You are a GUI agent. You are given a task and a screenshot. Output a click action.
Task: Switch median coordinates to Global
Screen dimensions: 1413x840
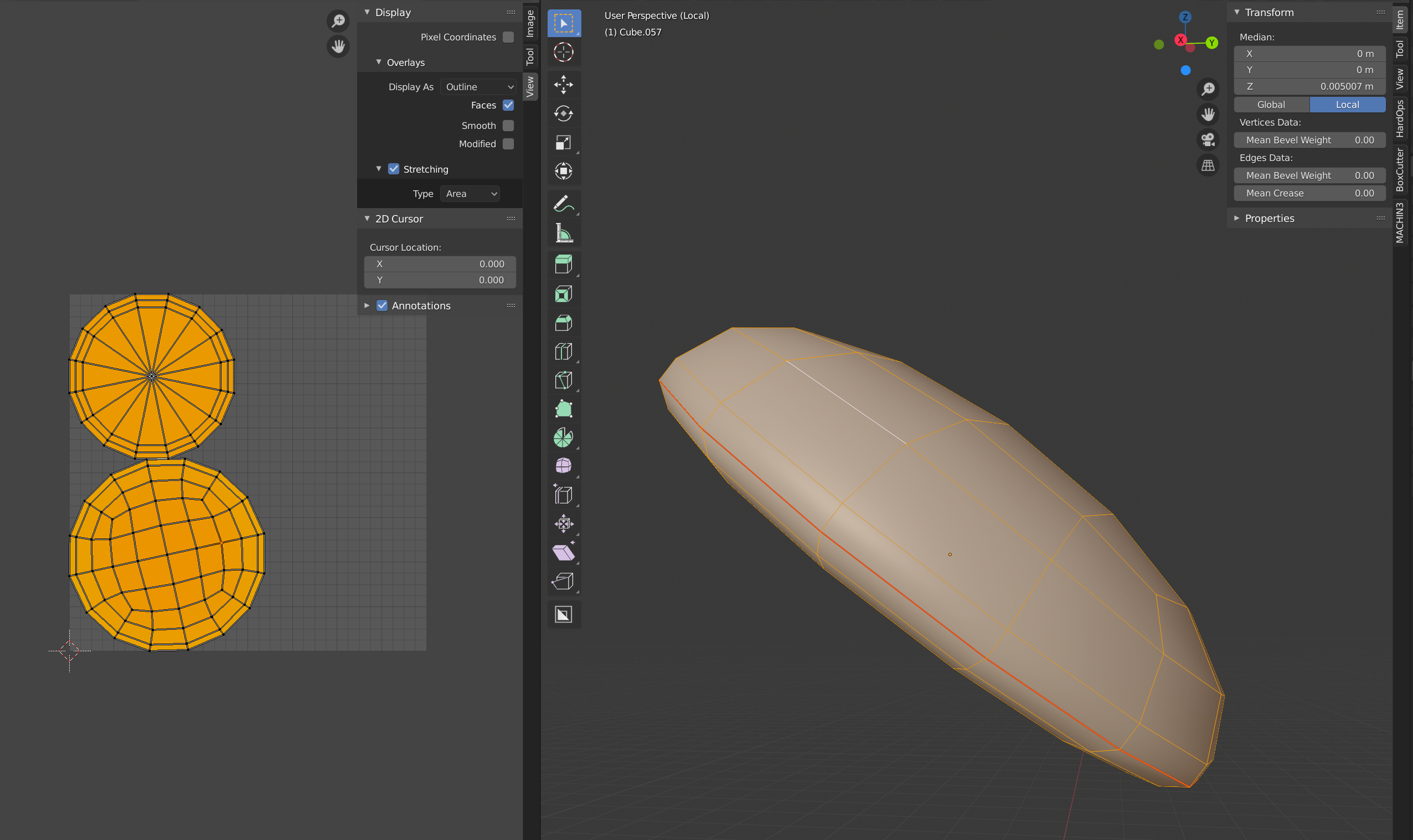coord(1270,104)
